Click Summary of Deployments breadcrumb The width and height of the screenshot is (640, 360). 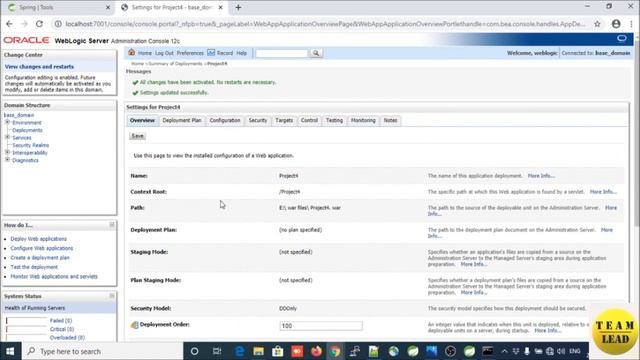click(x=175, y=64)
